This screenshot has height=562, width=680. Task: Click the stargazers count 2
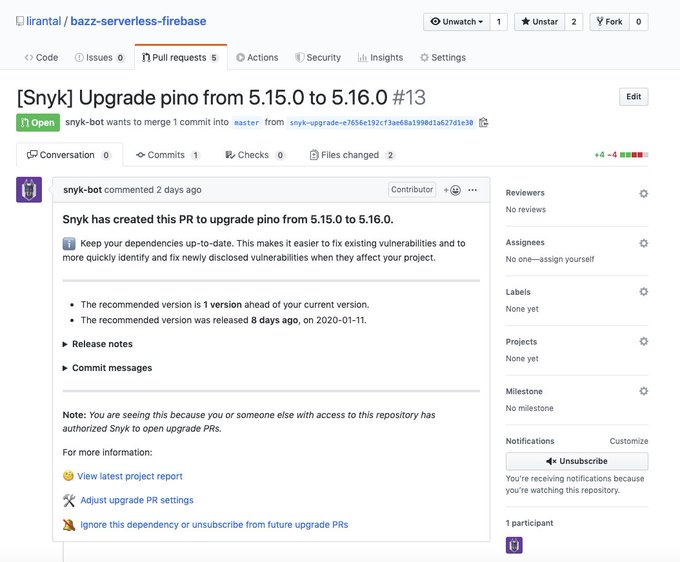[x=574, y=22]
